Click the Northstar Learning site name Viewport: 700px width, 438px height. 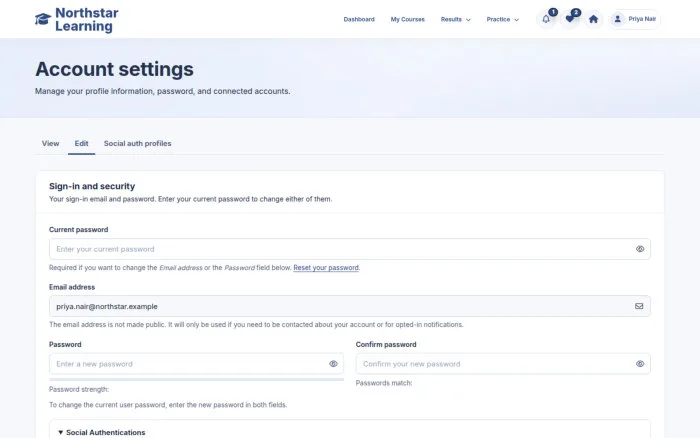pyautogui.click(x=87, y=20)
